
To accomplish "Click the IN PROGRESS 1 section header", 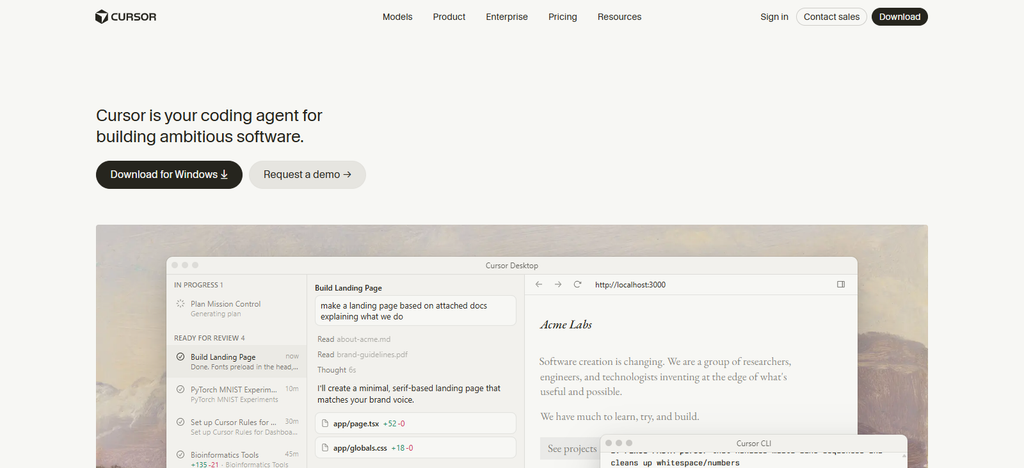I will click(x=199, y=285).
